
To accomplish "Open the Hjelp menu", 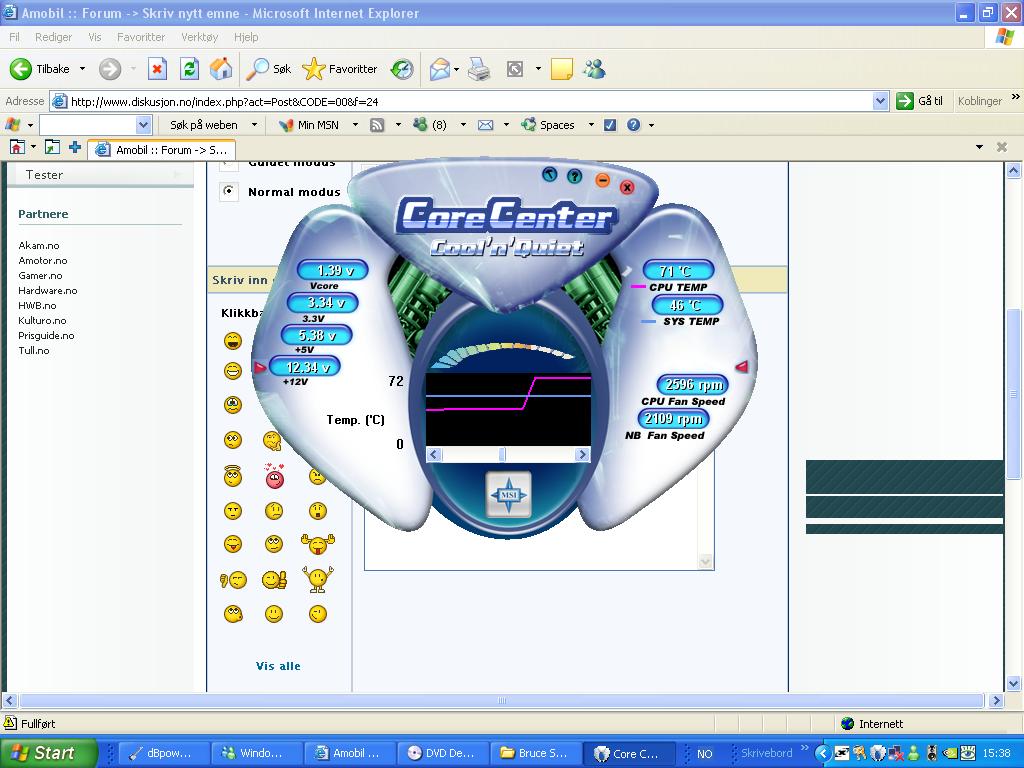I will coord(246,37).
